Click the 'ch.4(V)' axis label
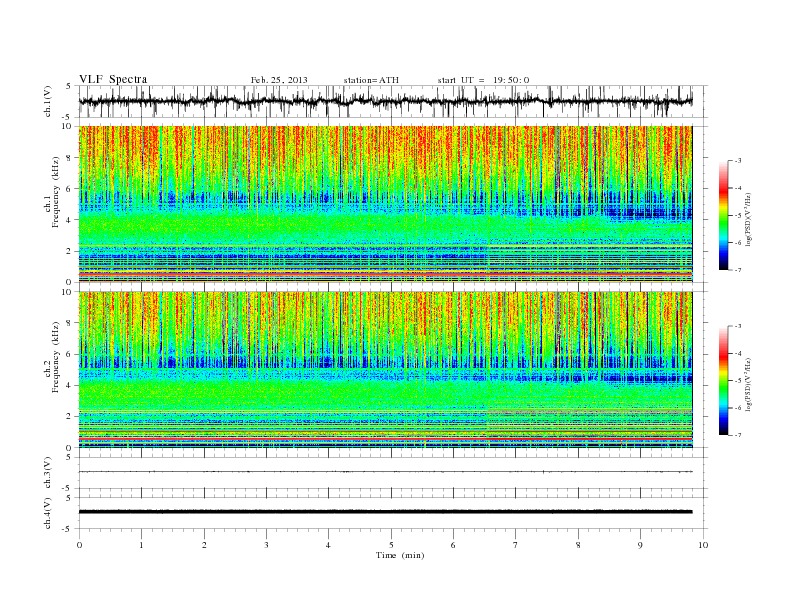This screenshot has height=612, width=792. (x=48, y=513)
